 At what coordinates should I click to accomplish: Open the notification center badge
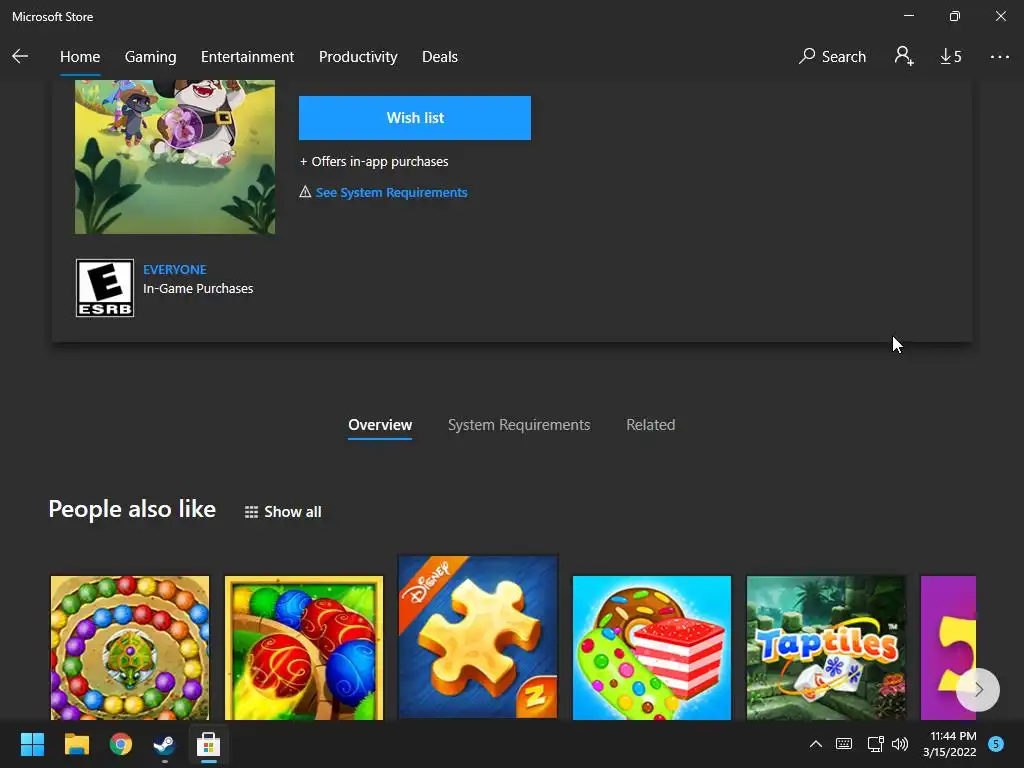tap(996, 744)
